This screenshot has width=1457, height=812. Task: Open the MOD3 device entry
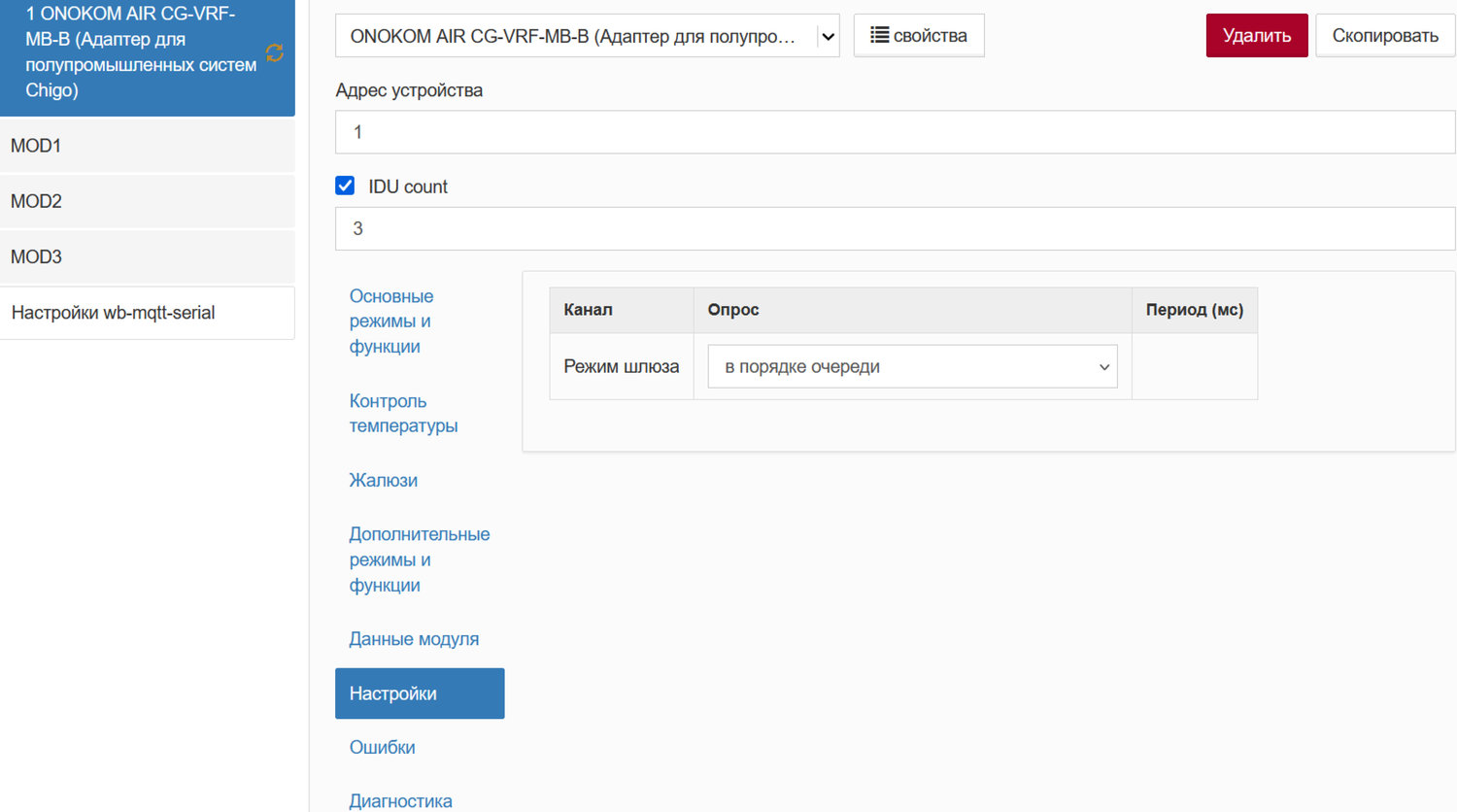(148, 256)
